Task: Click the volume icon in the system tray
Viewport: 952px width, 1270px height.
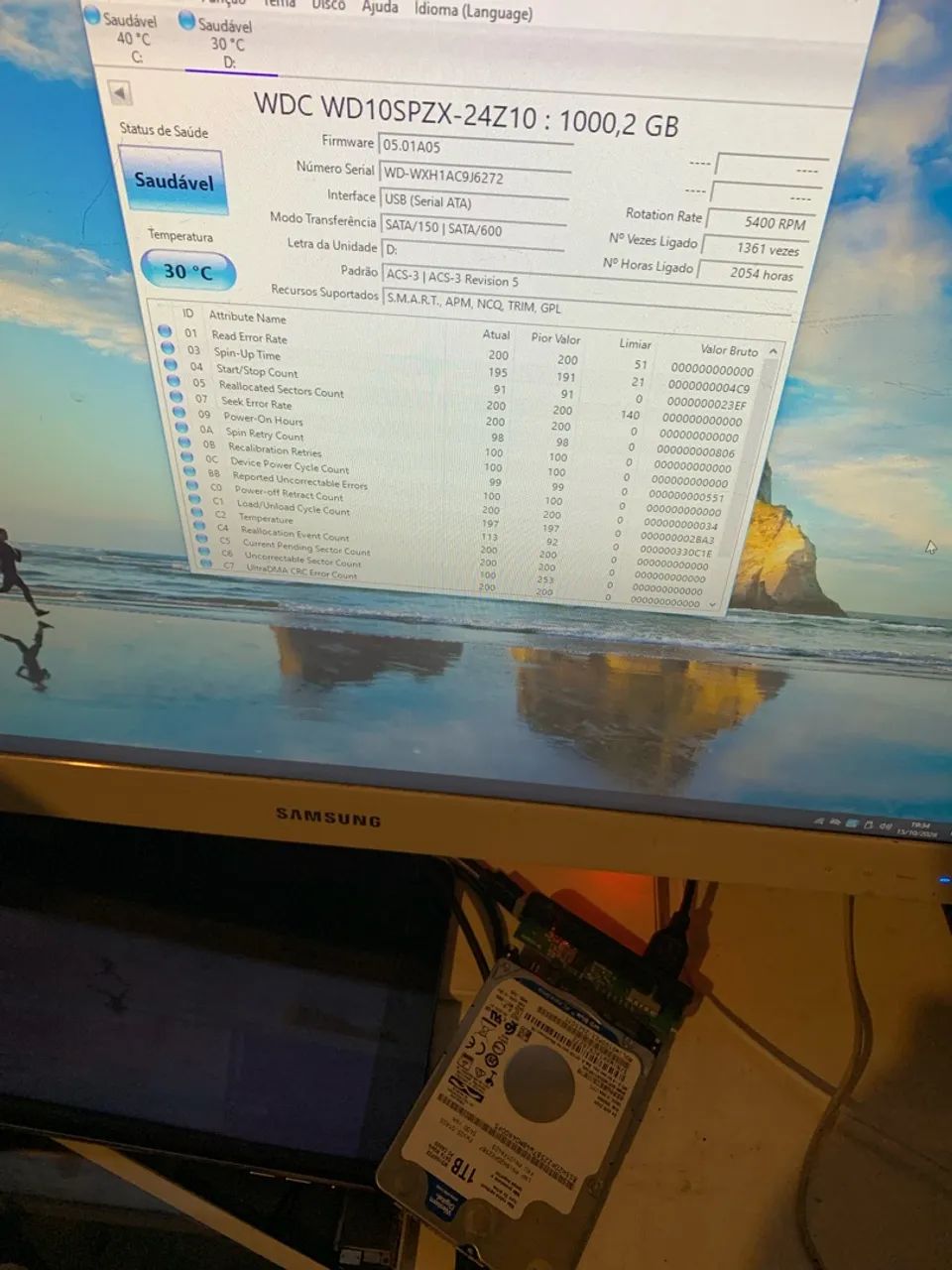Action: (x=885, y=825)
